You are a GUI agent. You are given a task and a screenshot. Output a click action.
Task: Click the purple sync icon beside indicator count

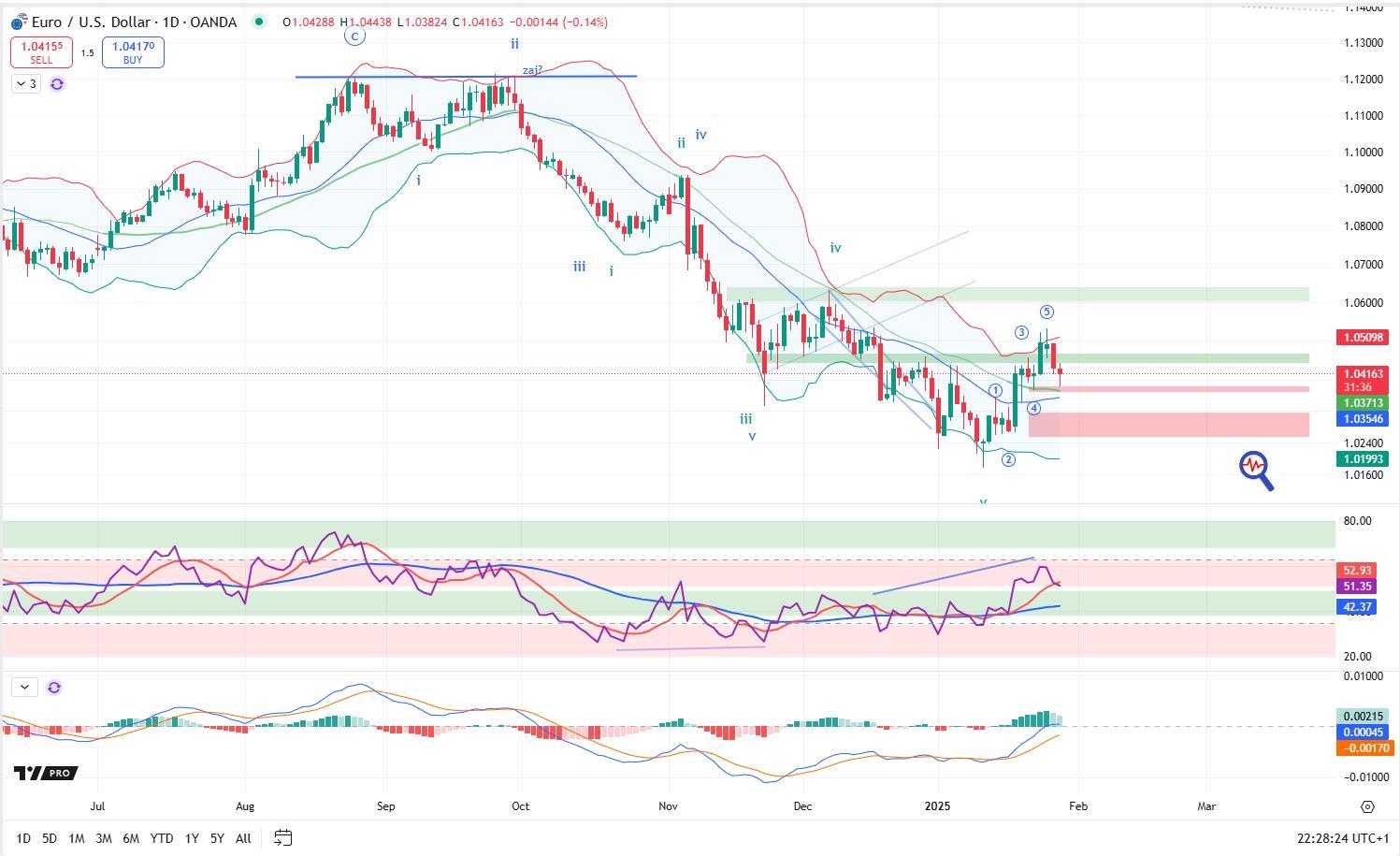[x=57, y=84]
